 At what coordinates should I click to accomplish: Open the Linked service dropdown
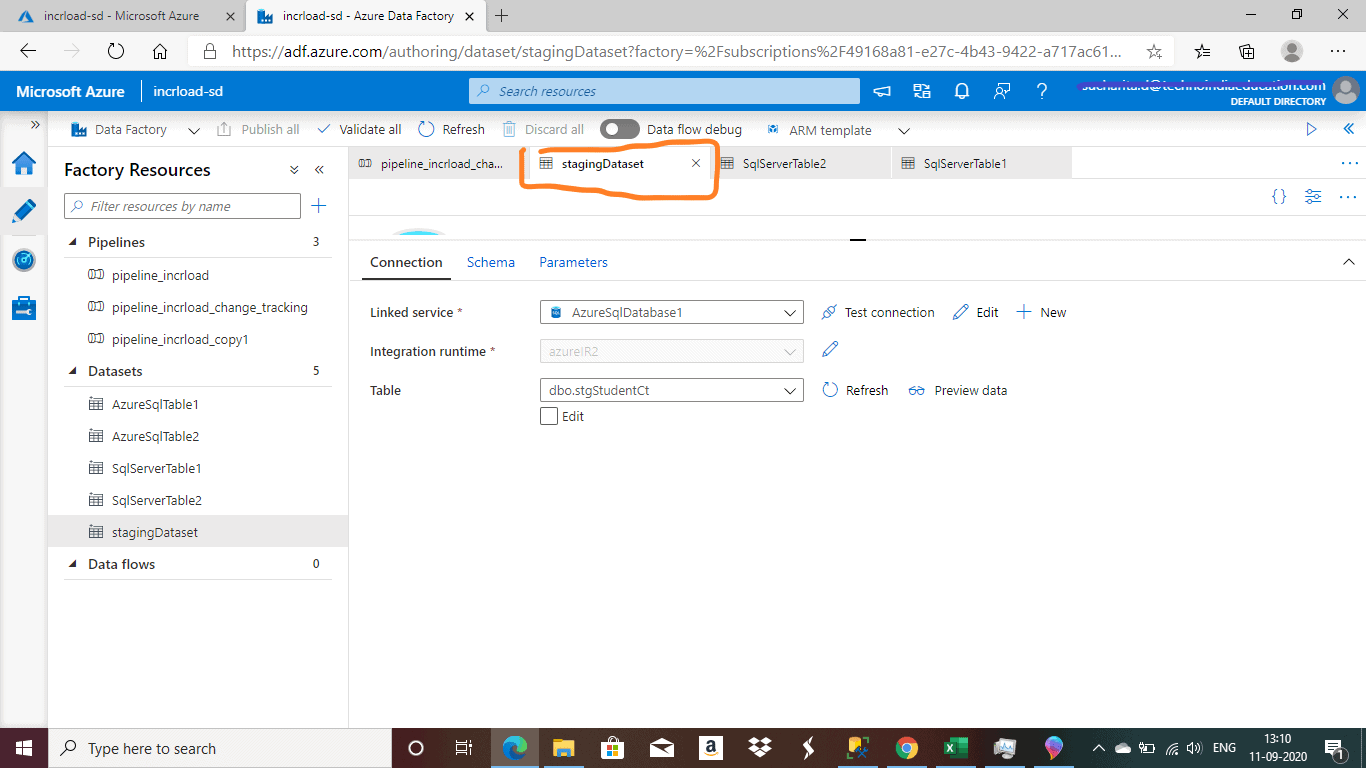[x=671, y=312]
